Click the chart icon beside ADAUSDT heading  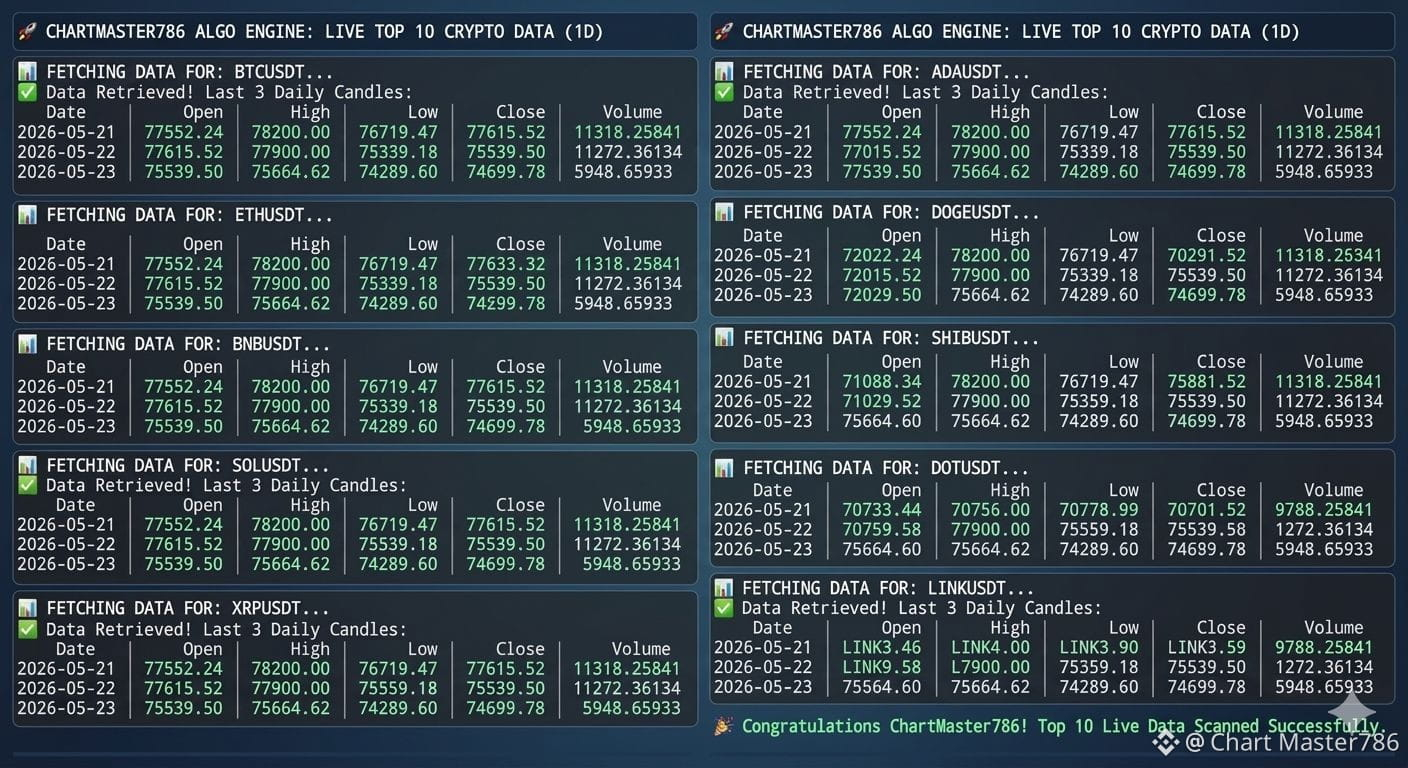click(724, 72)
